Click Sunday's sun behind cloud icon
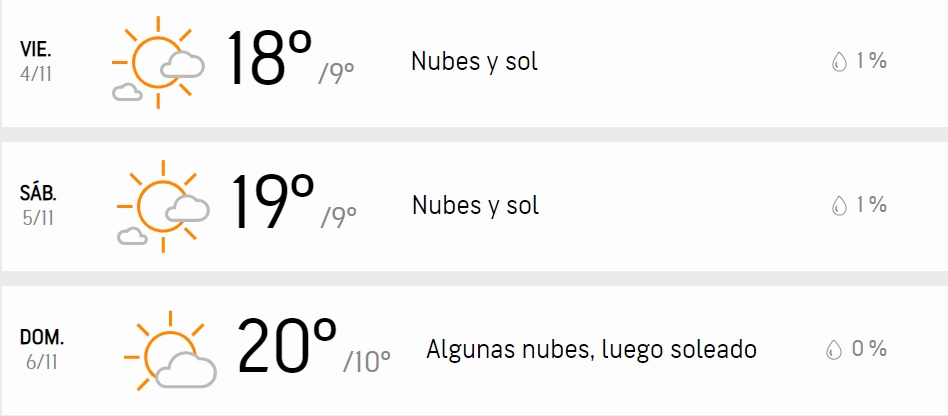 [168, 352]
